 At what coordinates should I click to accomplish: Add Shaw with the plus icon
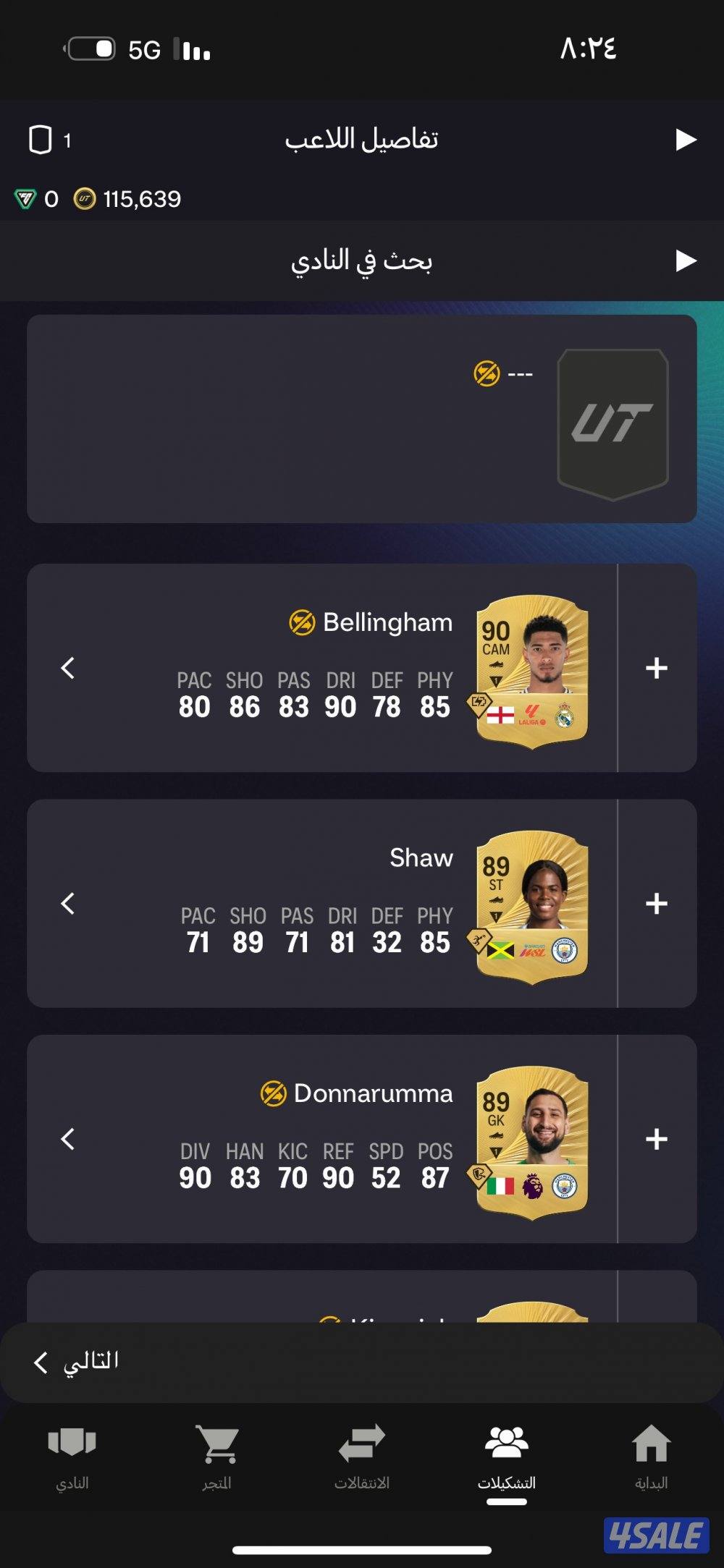click(x=657, y=903)
